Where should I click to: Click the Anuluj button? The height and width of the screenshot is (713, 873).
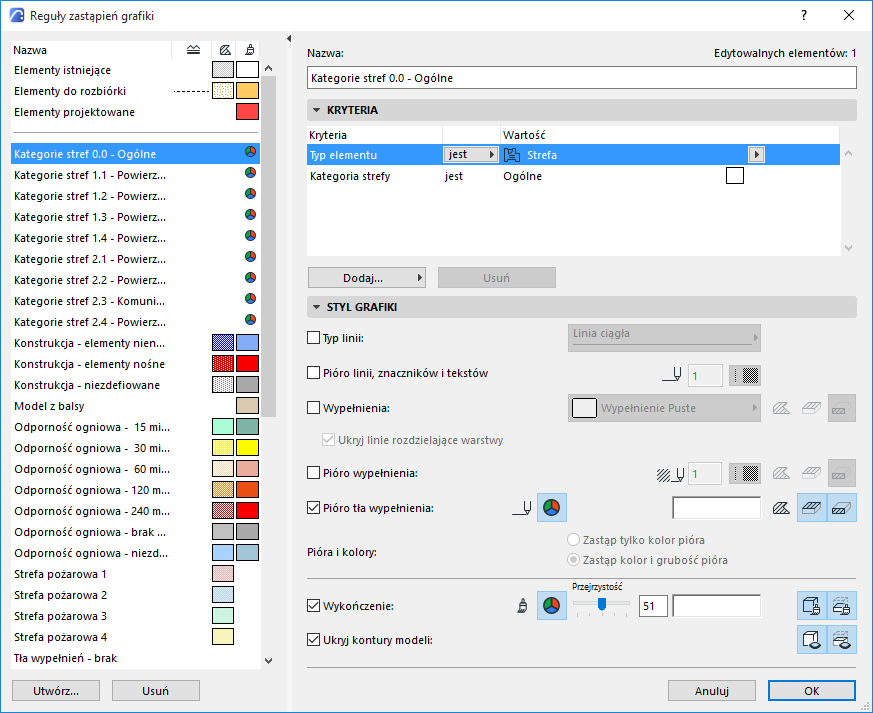(x=712, y=691)
